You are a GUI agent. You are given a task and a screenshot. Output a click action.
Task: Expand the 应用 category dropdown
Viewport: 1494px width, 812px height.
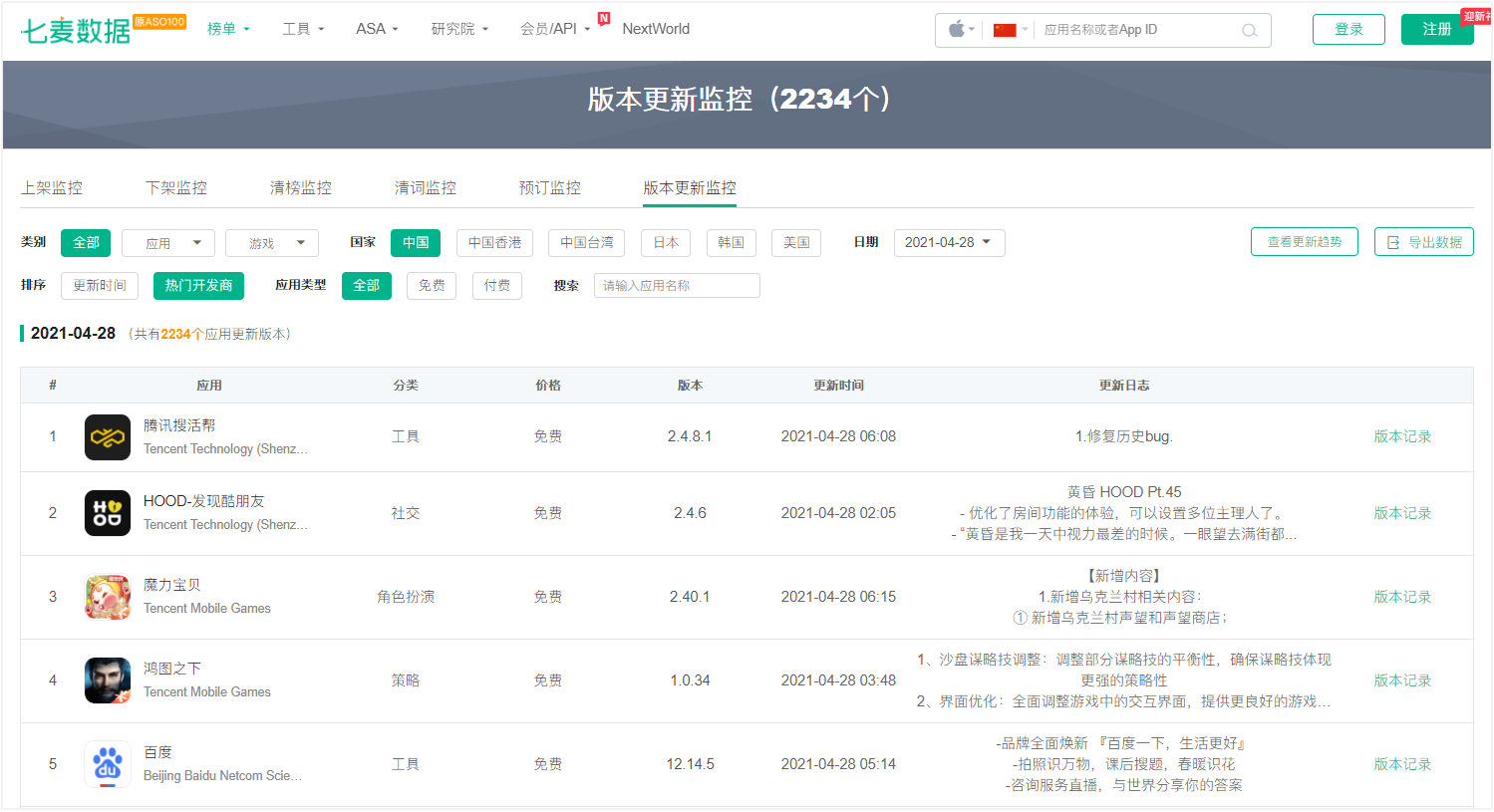coord(168,243)
